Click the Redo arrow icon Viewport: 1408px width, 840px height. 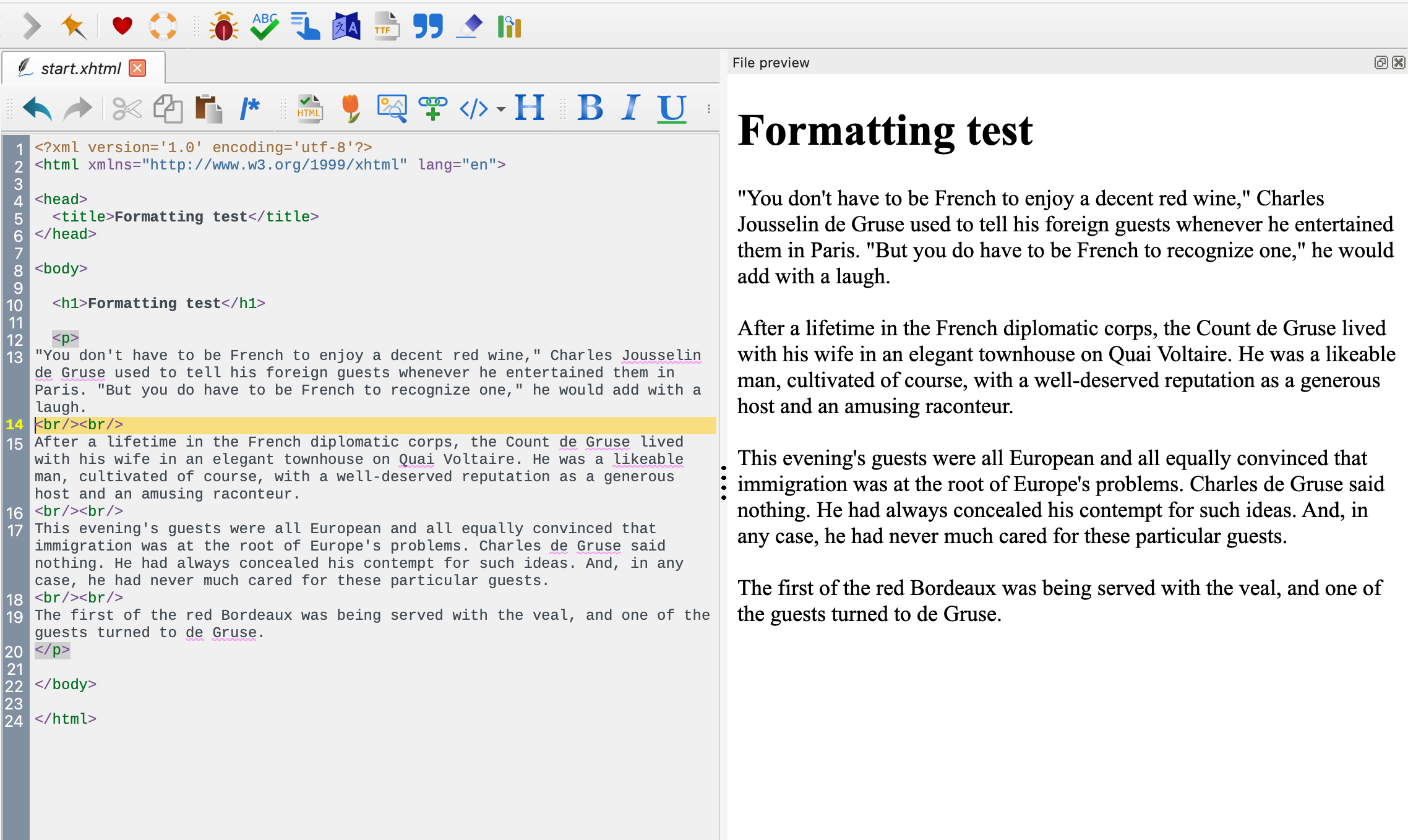click(77, 109)
